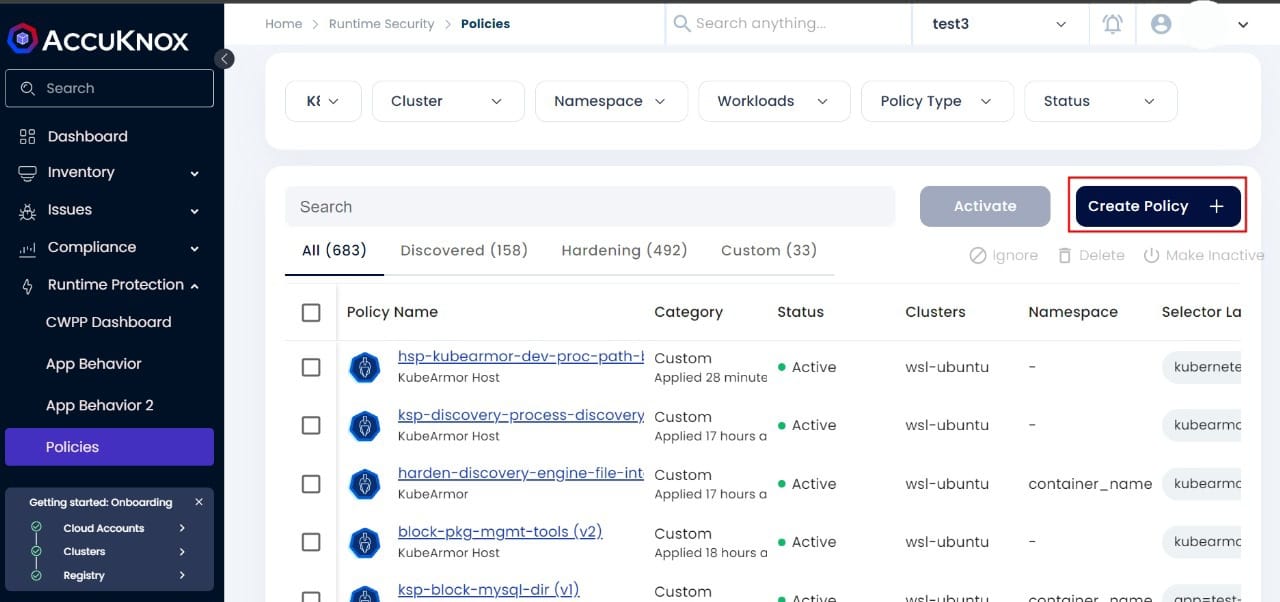Switch to the Hardening (492) tab
The image size is (1280, 602).
pos(624,250)
